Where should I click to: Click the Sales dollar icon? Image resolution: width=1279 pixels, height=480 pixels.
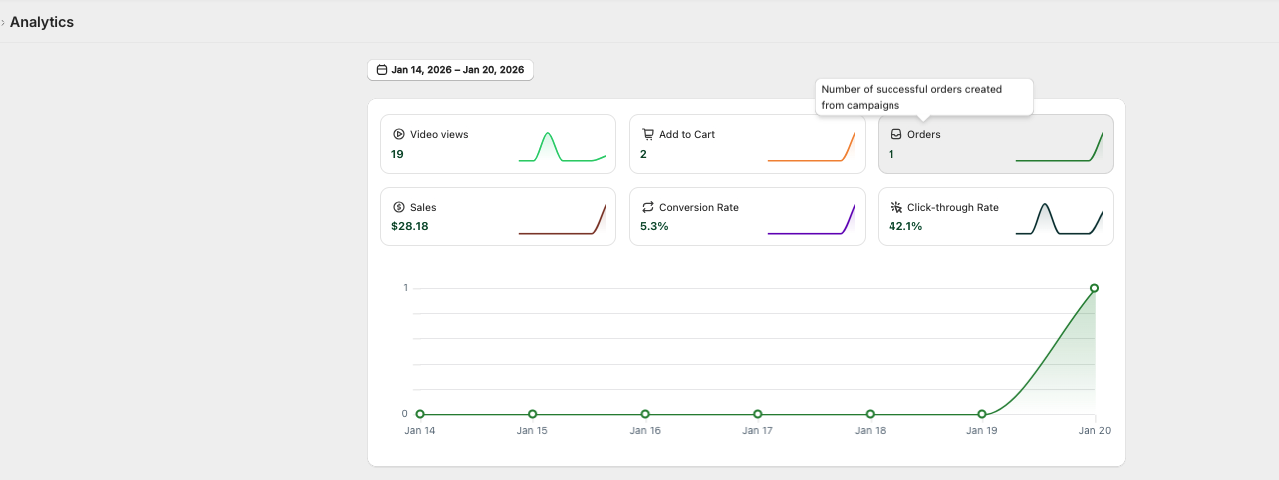coord(398,207)
